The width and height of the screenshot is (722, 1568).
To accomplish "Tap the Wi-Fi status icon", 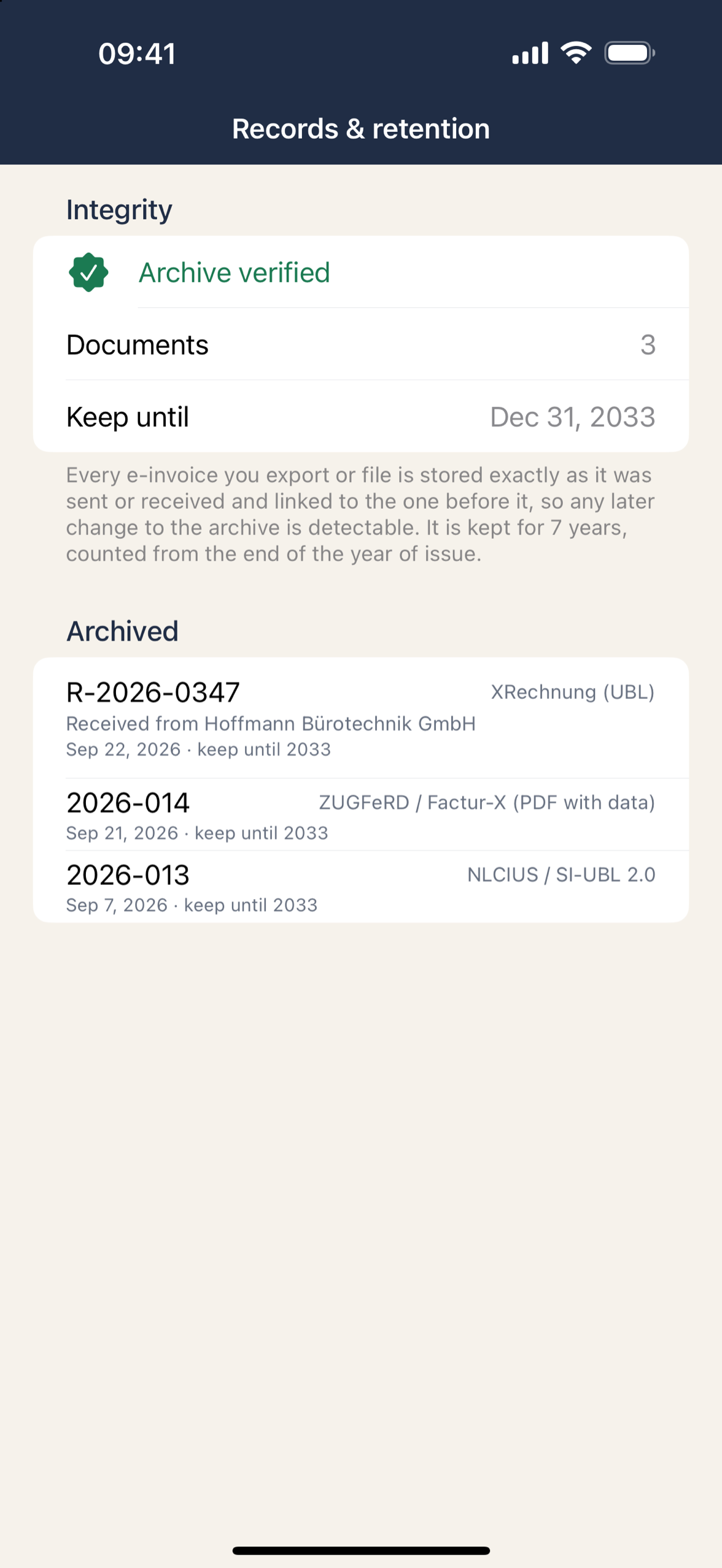I will 576,53.
